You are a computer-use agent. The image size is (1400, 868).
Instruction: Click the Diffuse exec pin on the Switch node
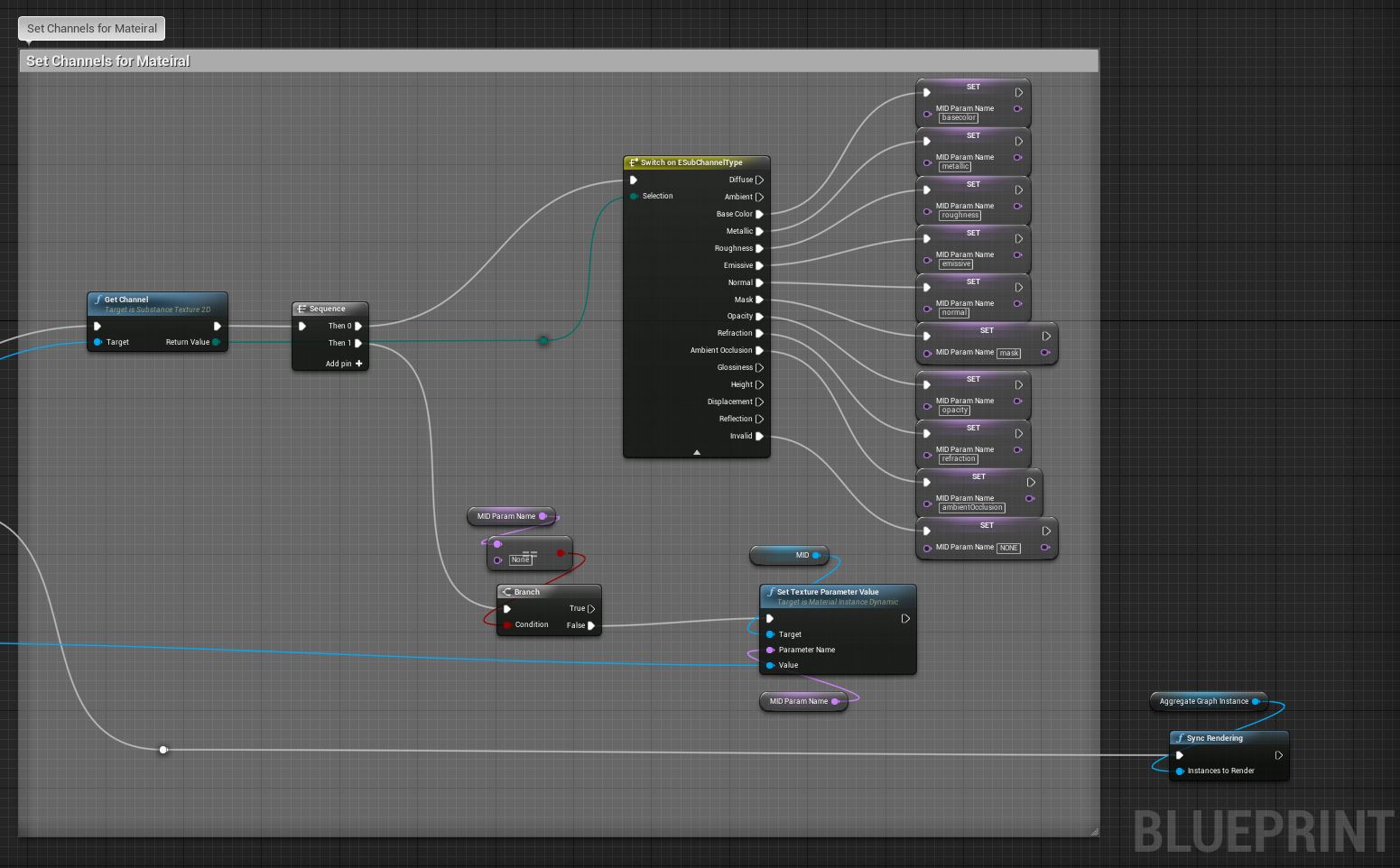tap(761, 180)
